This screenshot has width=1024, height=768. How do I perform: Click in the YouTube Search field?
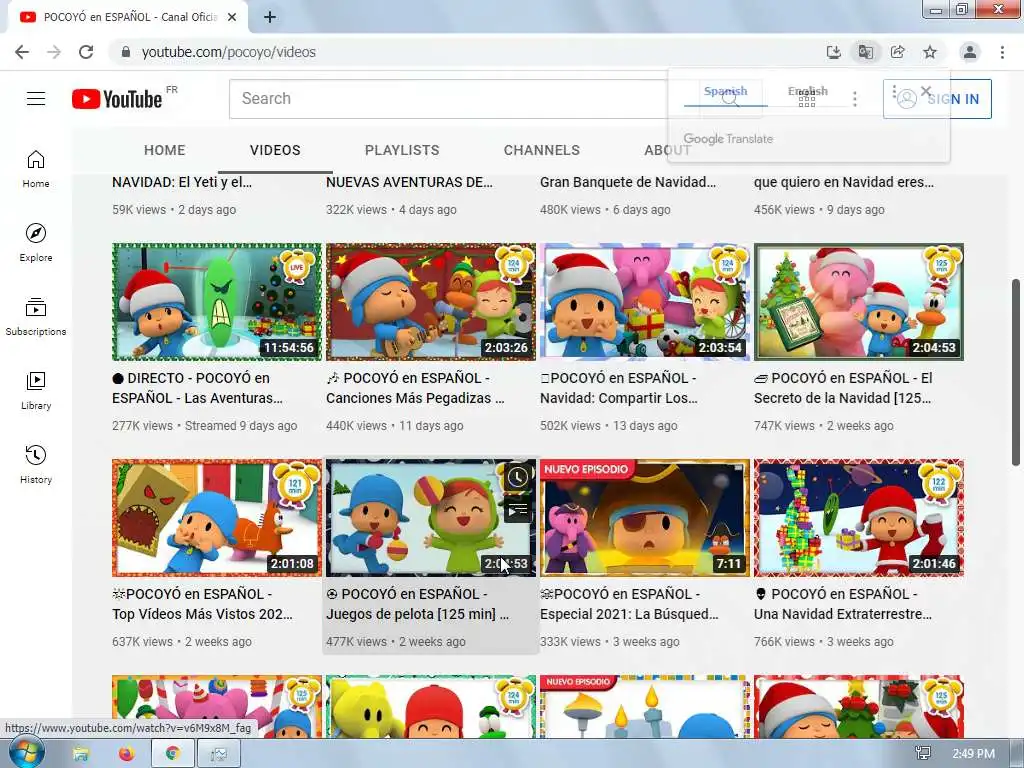tap(464, 99)
